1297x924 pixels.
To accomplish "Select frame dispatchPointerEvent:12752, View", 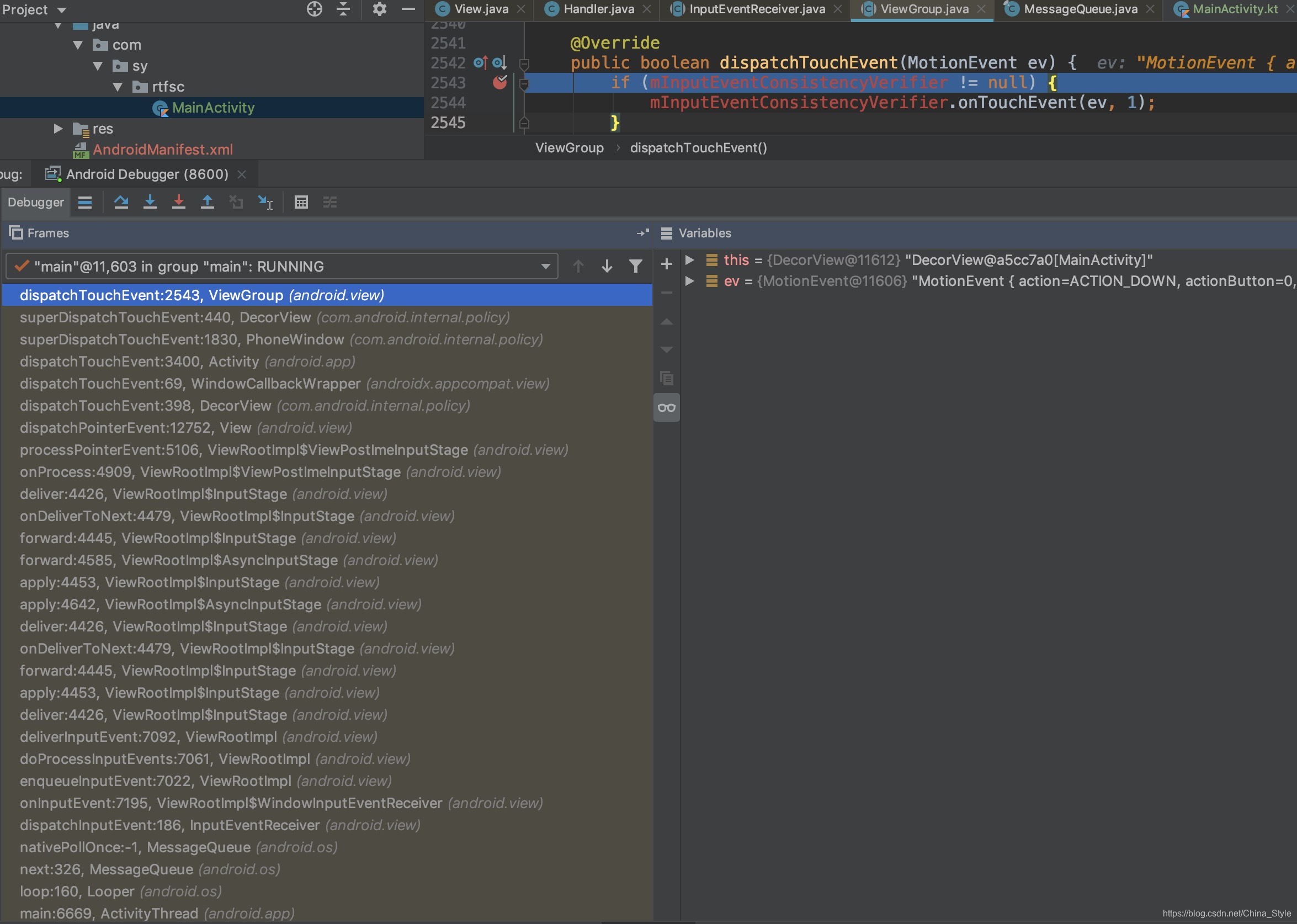I will 327,428.
